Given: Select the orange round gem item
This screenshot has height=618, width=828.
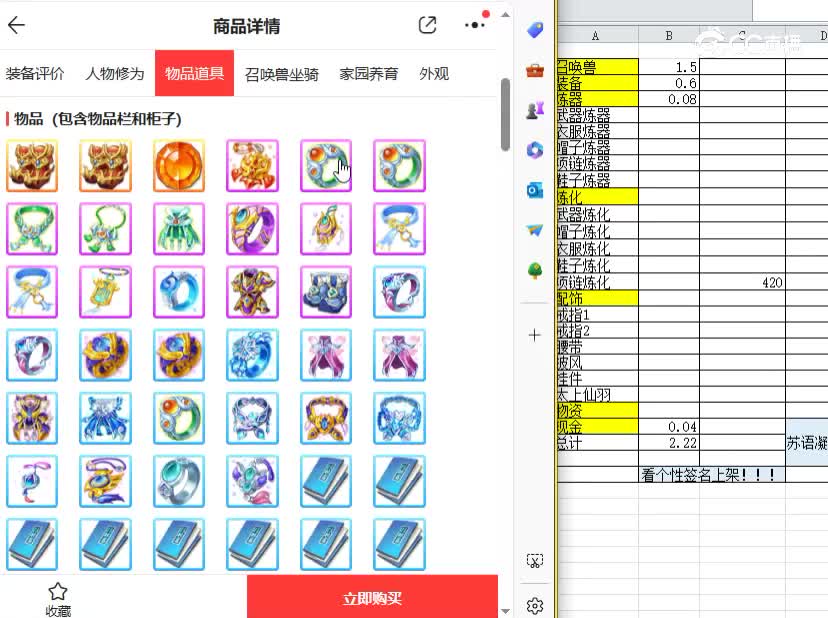Looking at the screenshot, I should click(x=179, y=166).
